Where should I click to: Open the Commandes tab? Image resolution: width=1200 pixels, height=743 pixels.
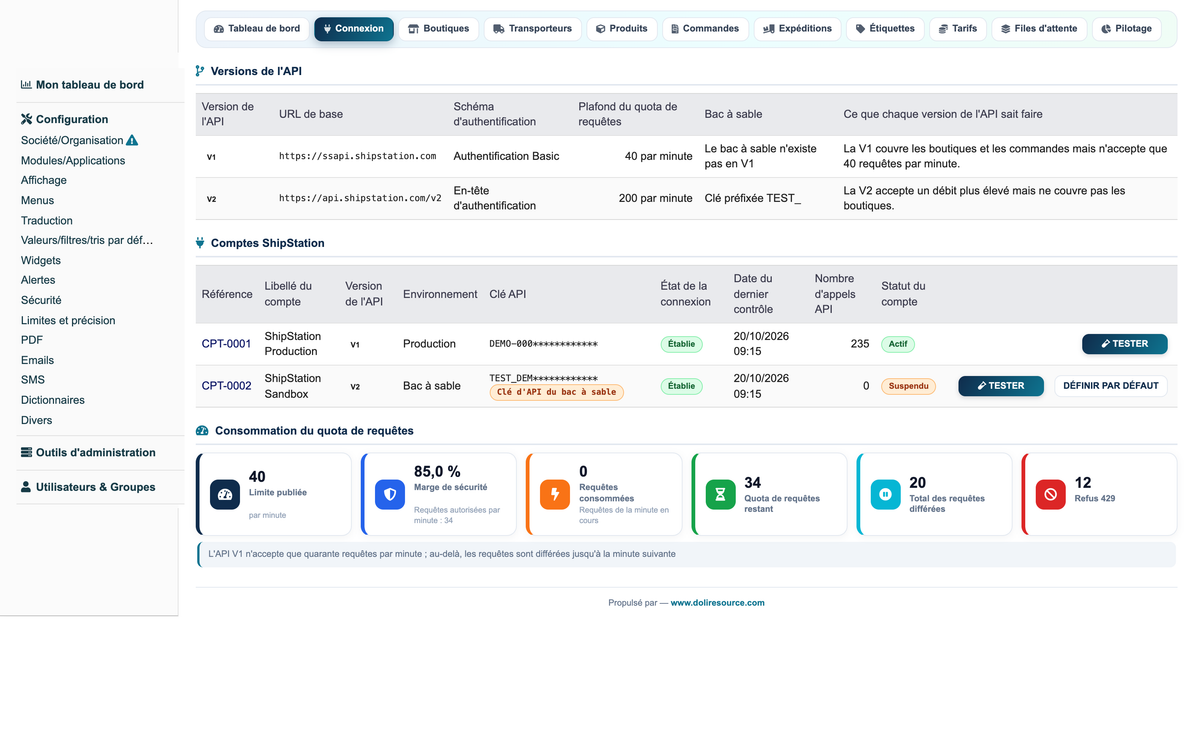point(706,29)
